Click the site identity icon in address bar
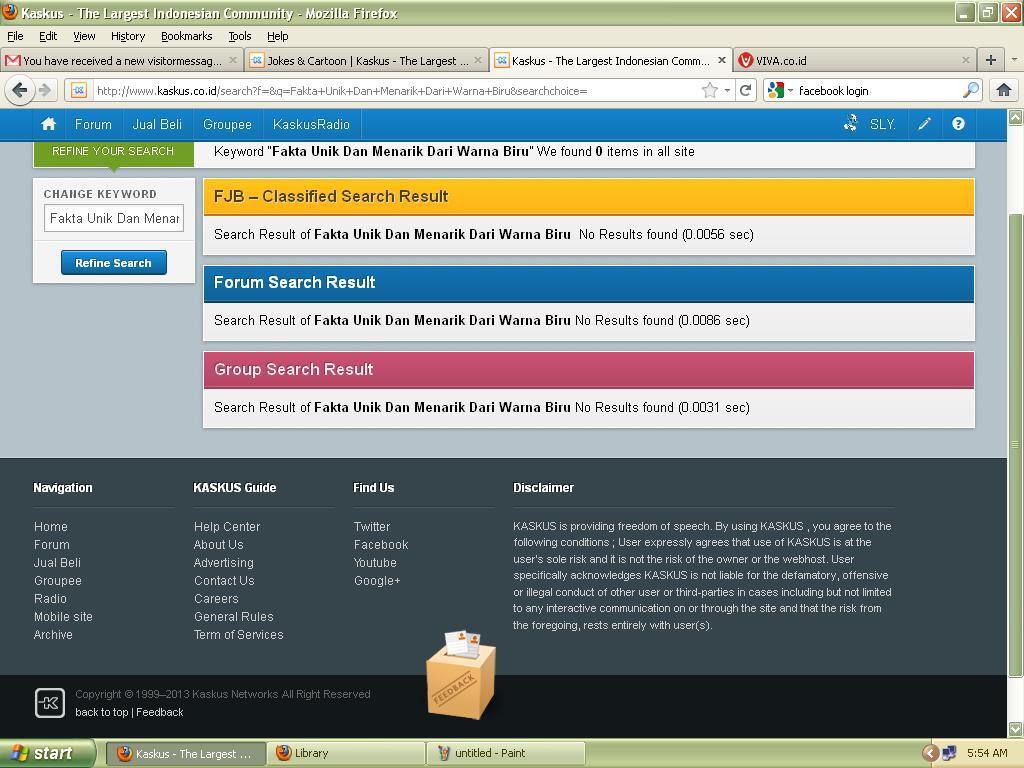The width and height of the screenshot is (1024, 768). point(79,90)
